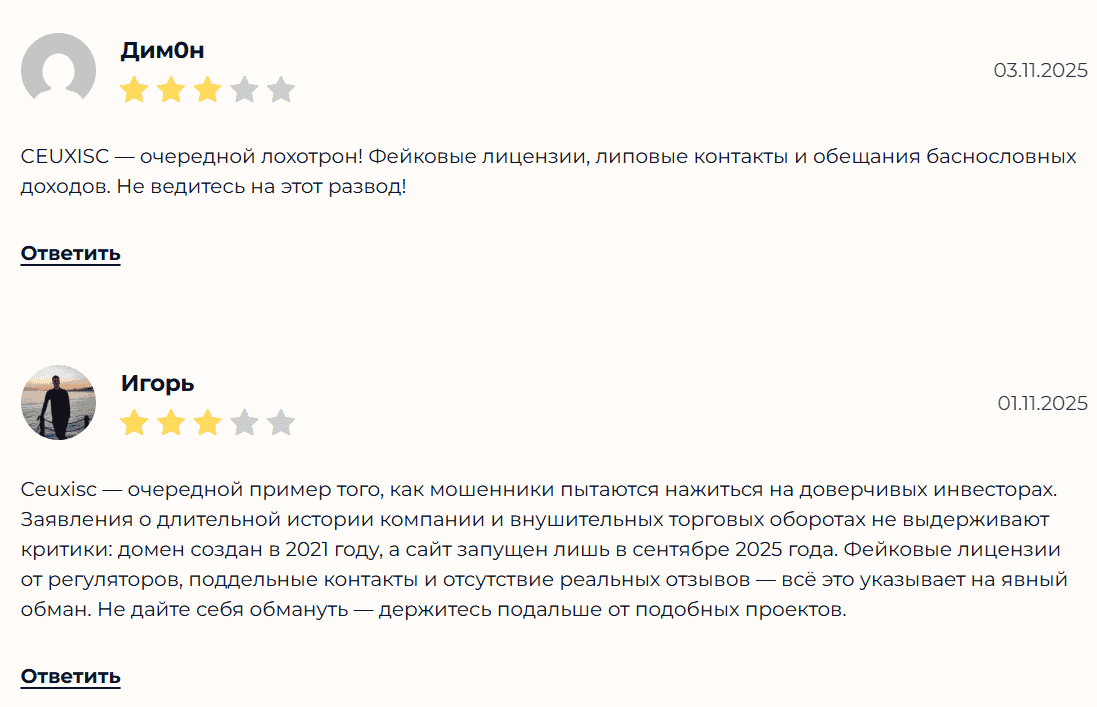The width and height of the screenshot is (1097, 707).
Task: Click the date 01.11.2025 on Игорь's review
Action: 1041,403
